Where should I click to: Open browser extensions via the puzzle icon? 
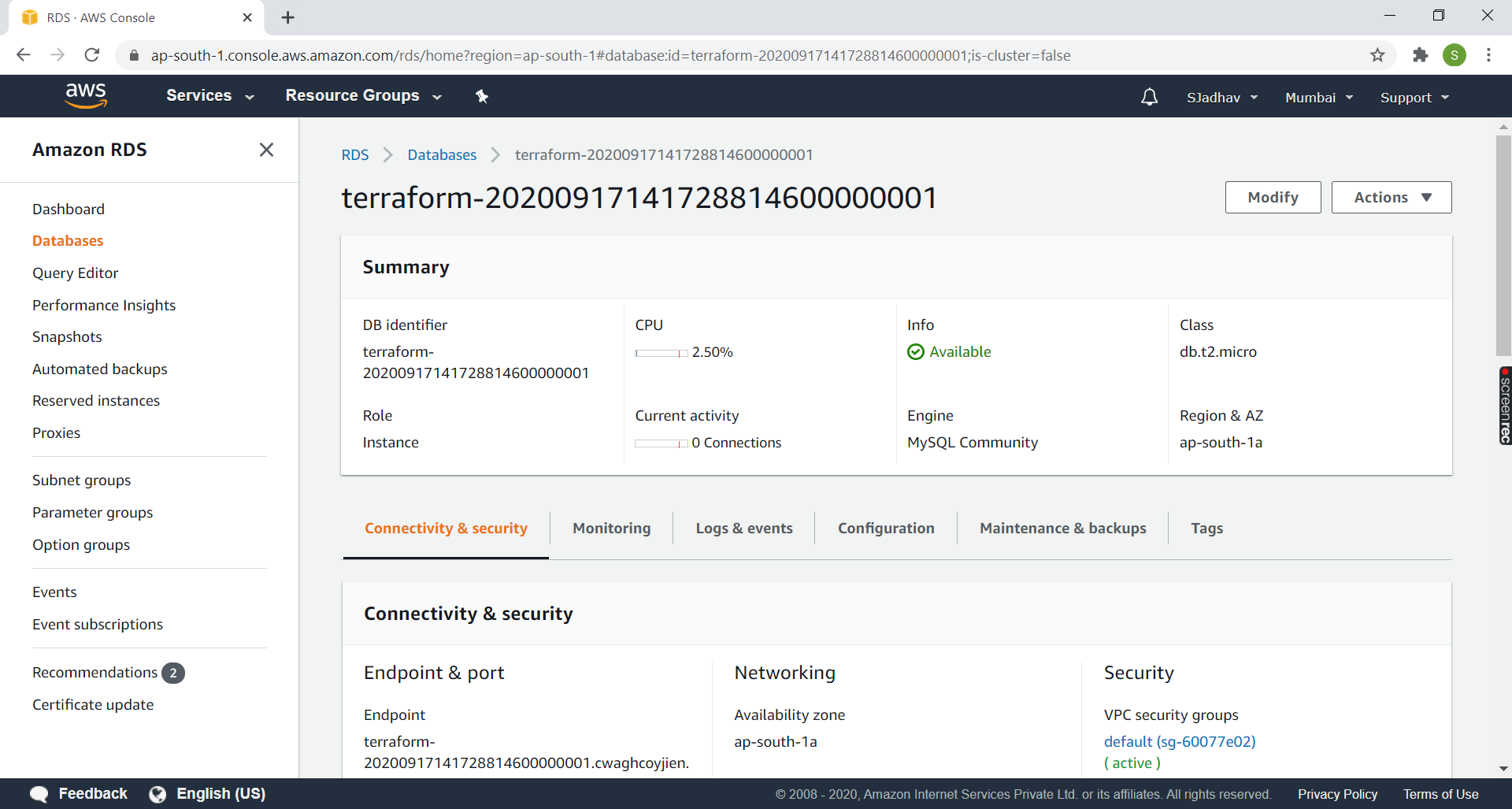click(x=1421, y=55)
